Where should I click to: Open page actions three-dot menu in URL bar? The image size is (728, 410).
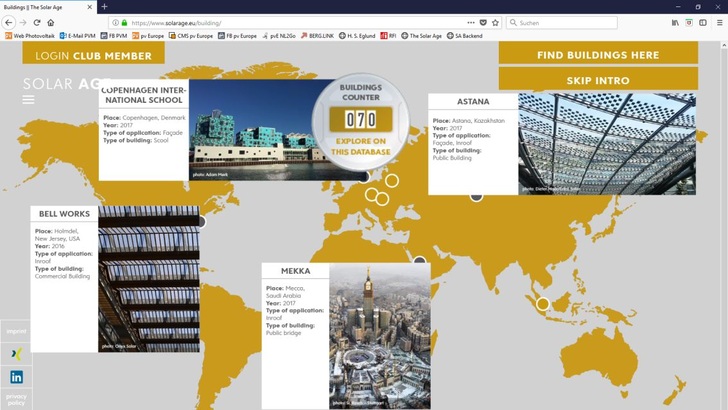(471, 22)
